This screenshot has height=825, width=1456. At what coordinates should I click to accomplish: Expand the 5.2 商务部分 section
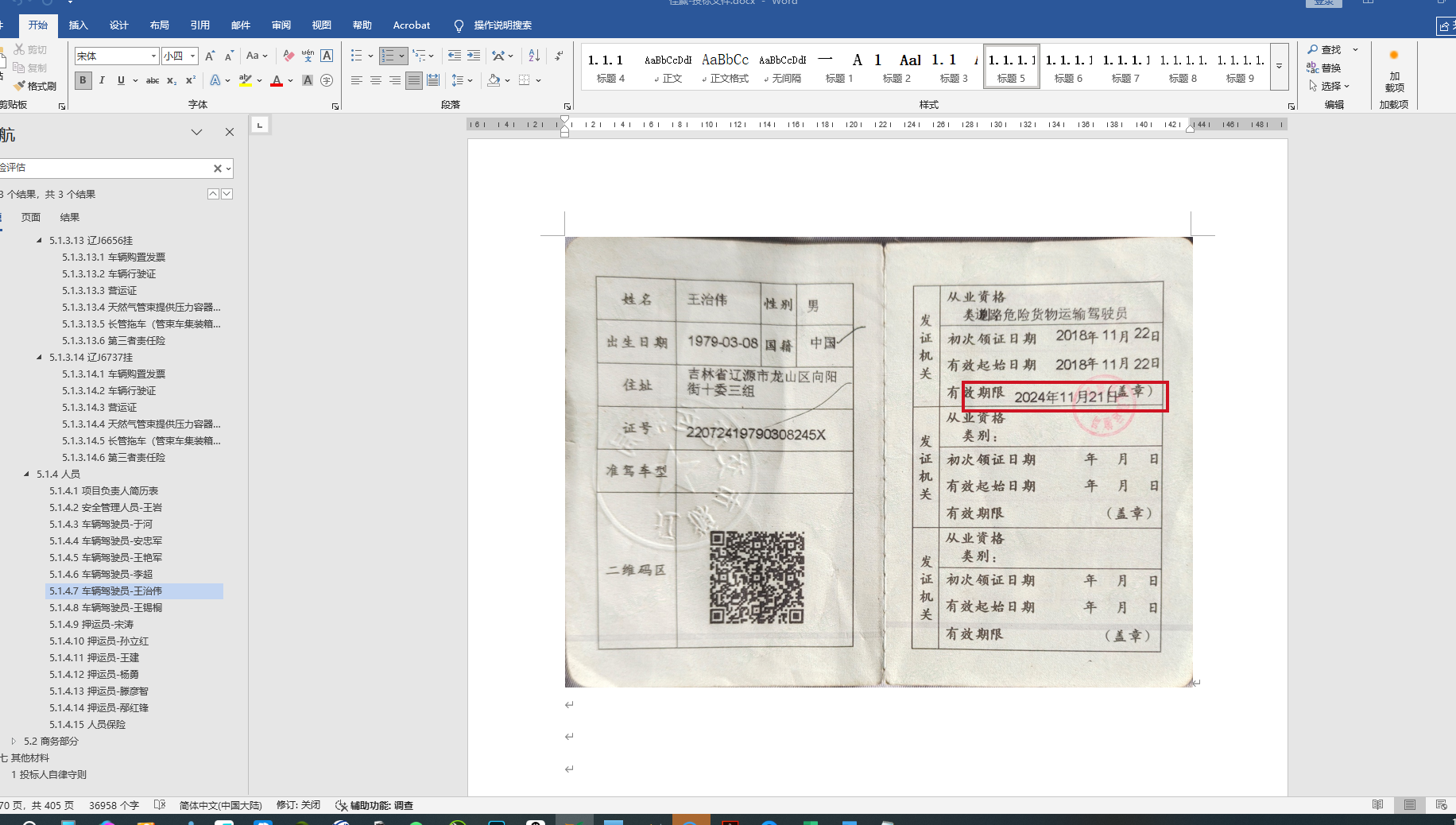point(14,742)
